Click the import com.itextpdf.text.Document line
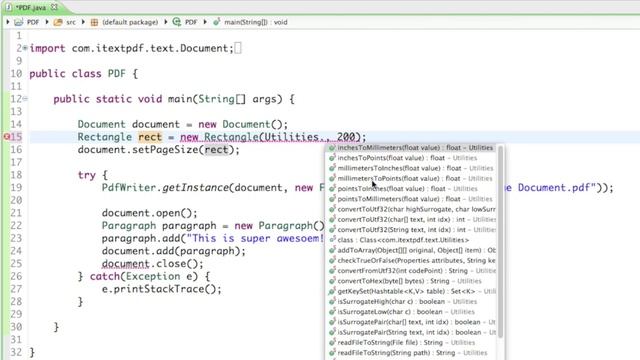 point(131,48)
